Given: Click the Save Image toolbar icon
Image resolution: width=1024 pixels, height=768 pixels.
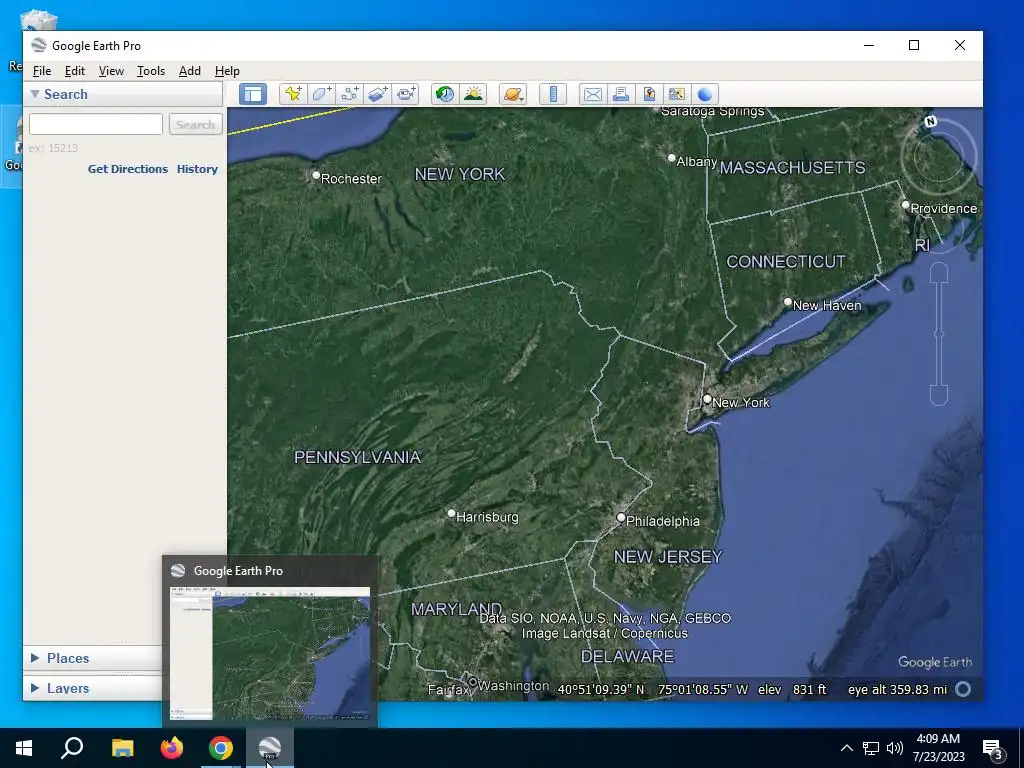Looking at the screenshot, I should [649, 94].
